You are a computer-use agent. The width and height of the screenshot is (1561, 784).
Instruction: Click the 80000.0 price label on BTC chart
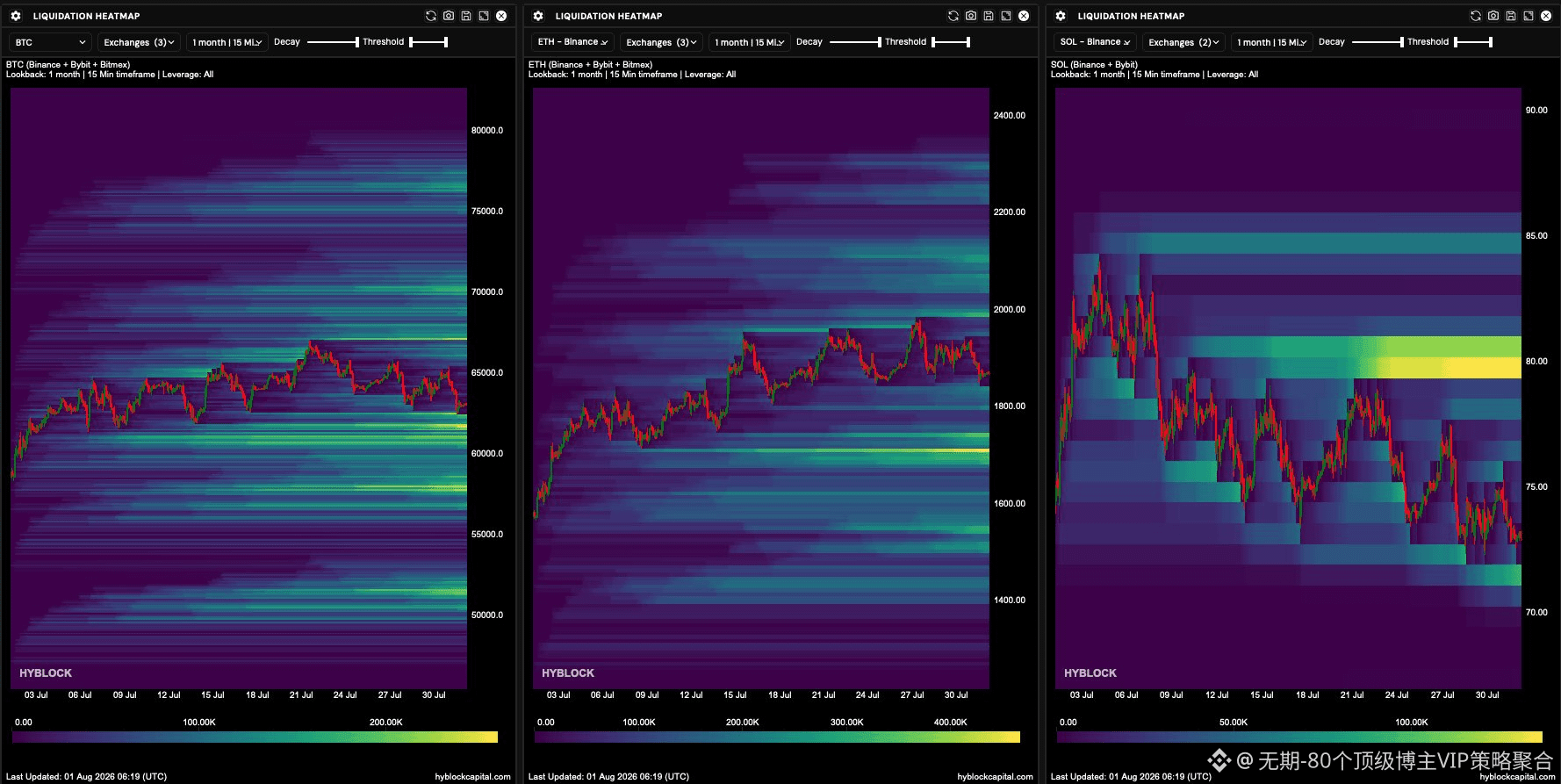click(x=487, y=131)
